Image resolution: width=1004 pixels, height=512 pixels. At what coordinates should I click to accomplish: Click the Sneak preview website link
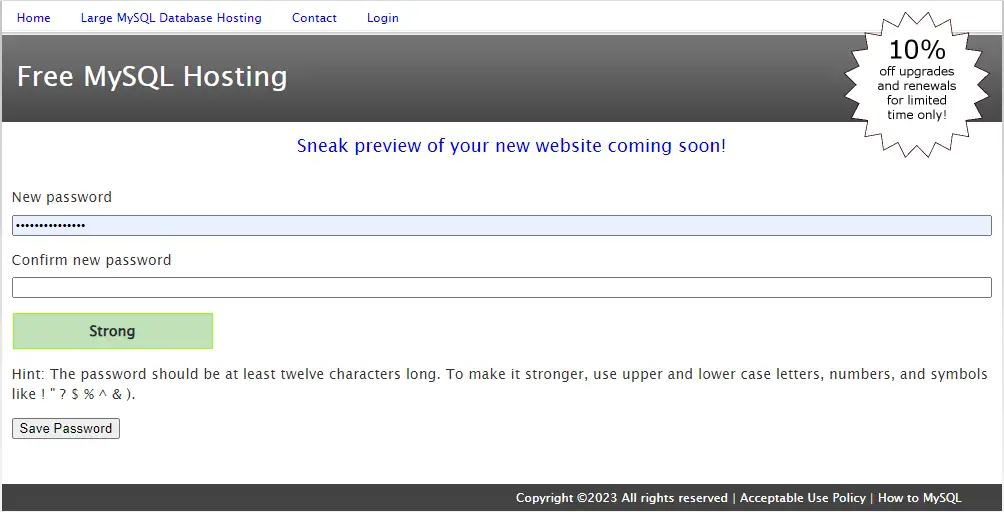511,146
